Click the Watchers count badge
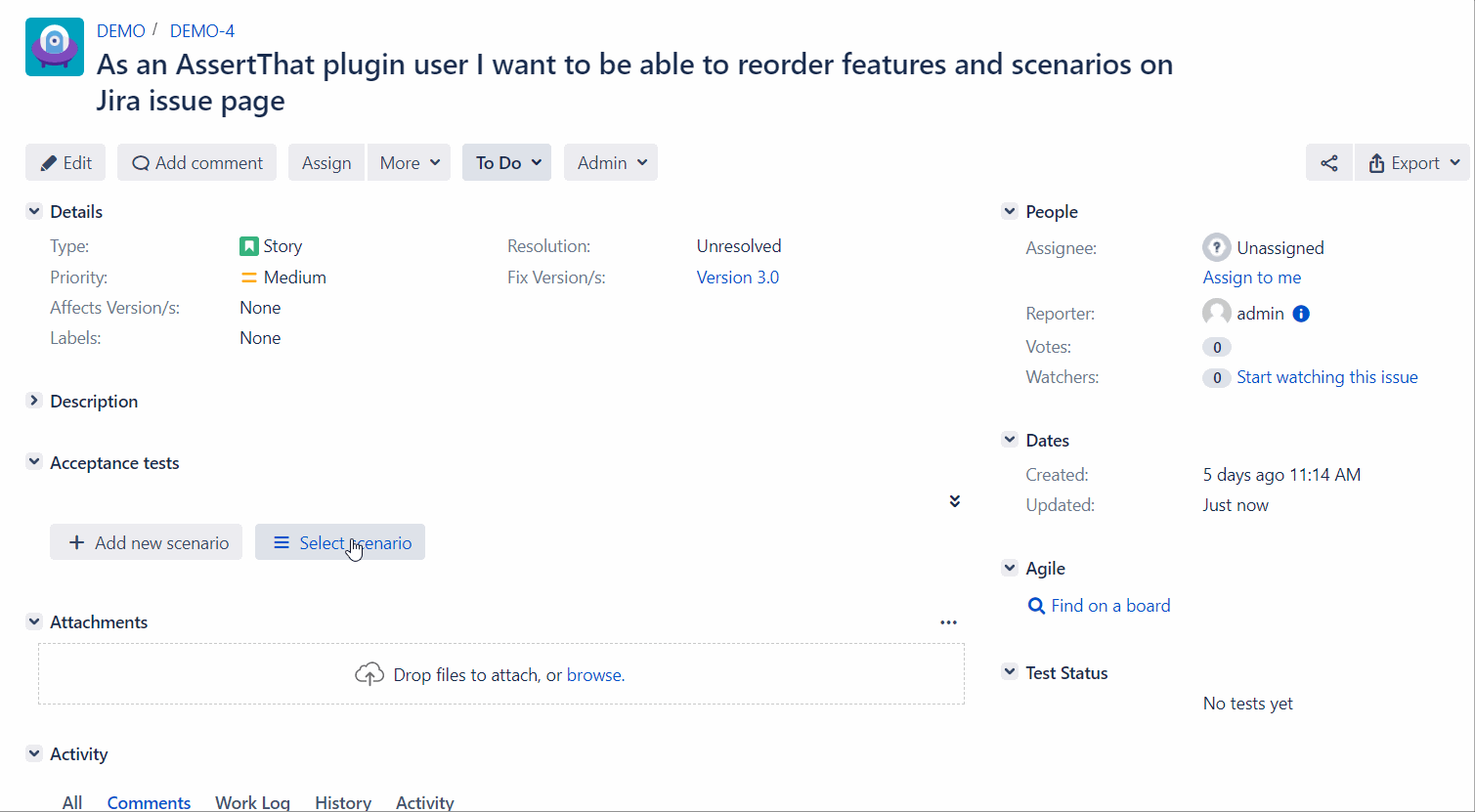 (1217, 377)
